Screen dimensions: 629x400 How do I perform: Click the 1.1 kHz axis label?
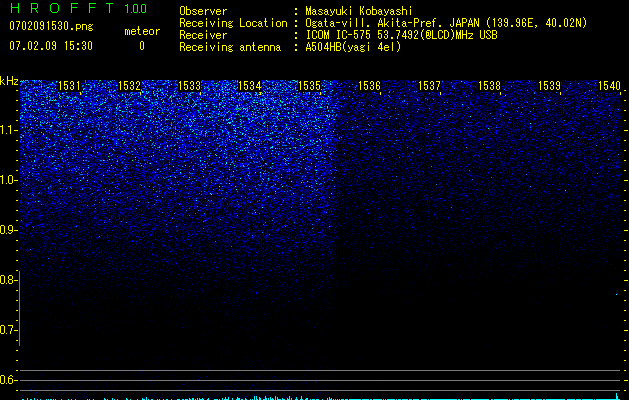tap(9, 130)
